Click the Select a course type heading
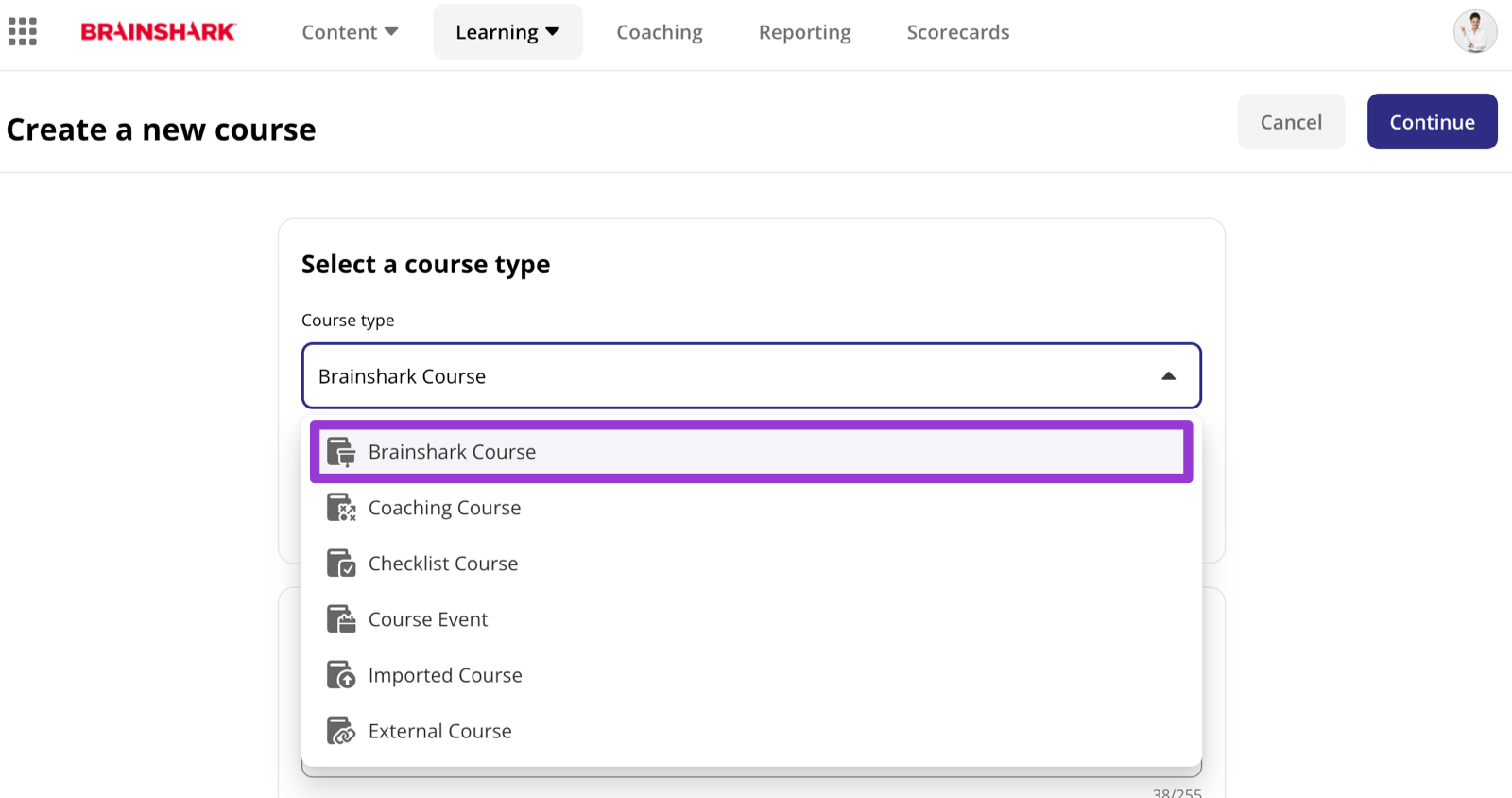Screen dimensions: 1512x798 point(425,265)
